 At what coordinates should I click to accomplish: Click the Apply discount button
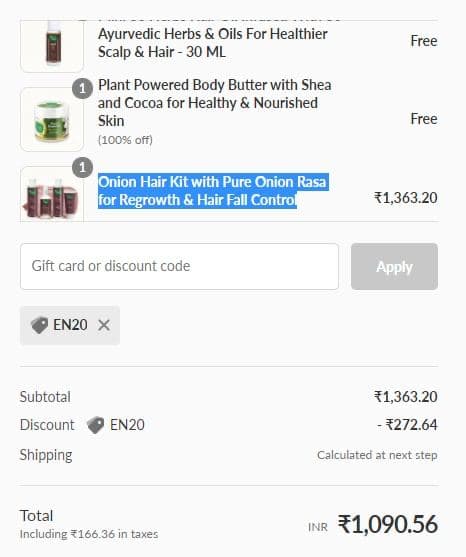(x=394, y=266)
